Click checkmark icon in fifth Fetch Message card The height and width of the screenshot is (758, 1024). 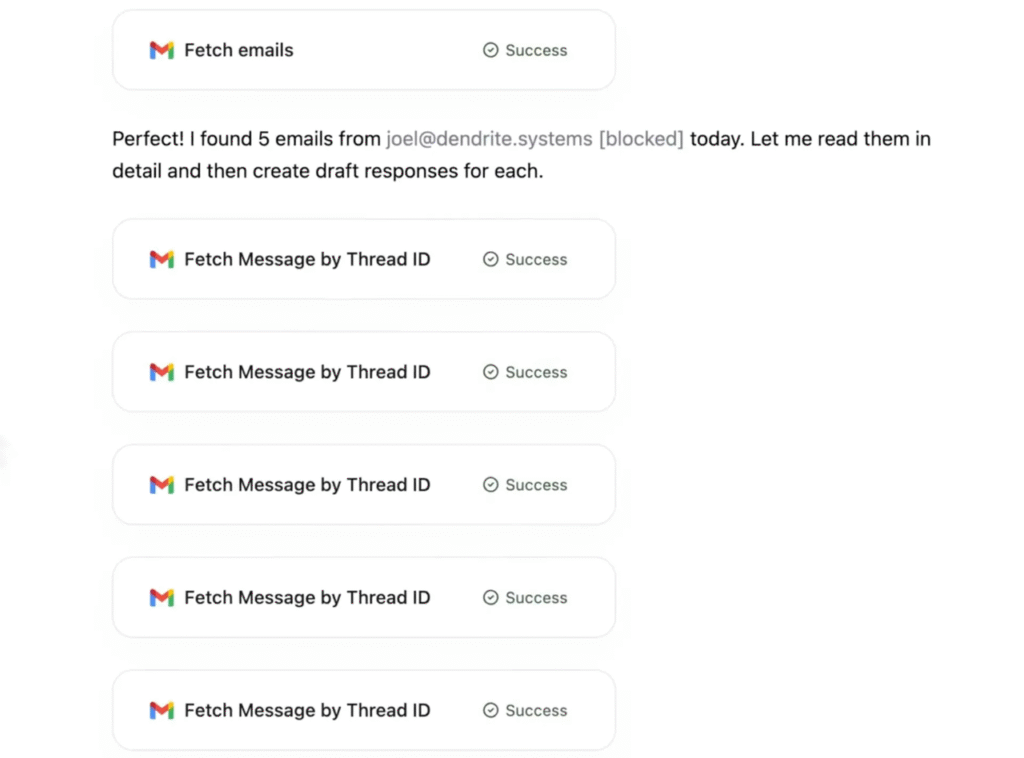(490, 711)
